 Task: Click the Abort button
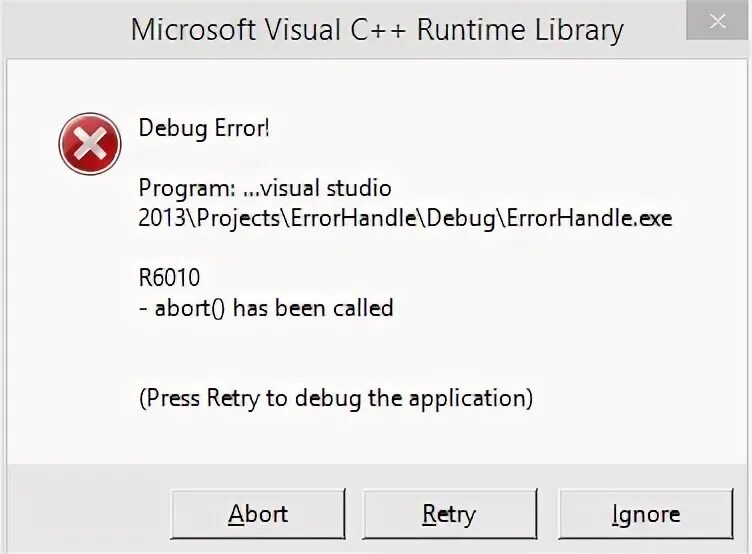(258, 514)
